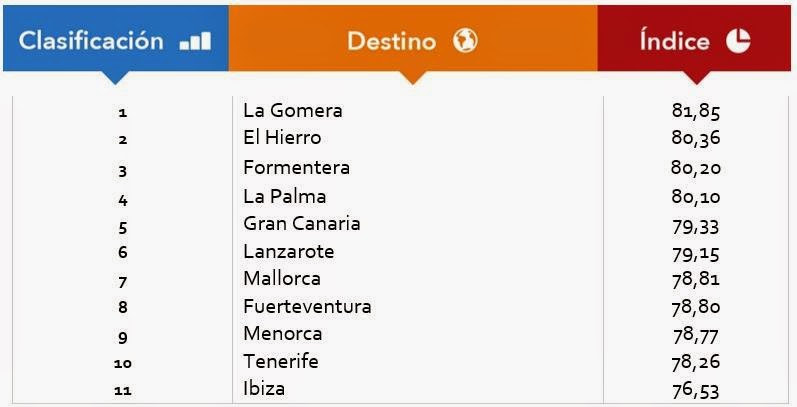Click the 78,26 index for Tenerife
This screenshot has width=797, height=407.
(696, 362)
